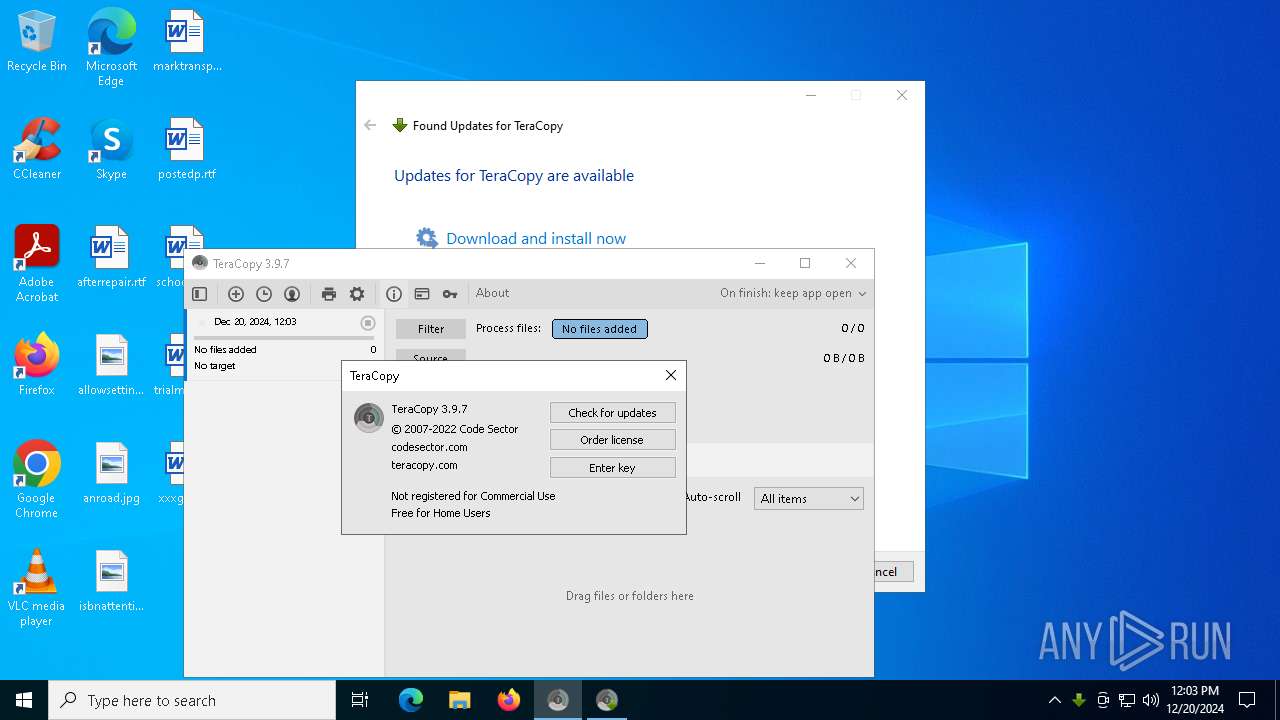Maximize the TeraCopy 3.9.7 window
The width and height of the screenshot is (1280, 720).
pos(805,263)
